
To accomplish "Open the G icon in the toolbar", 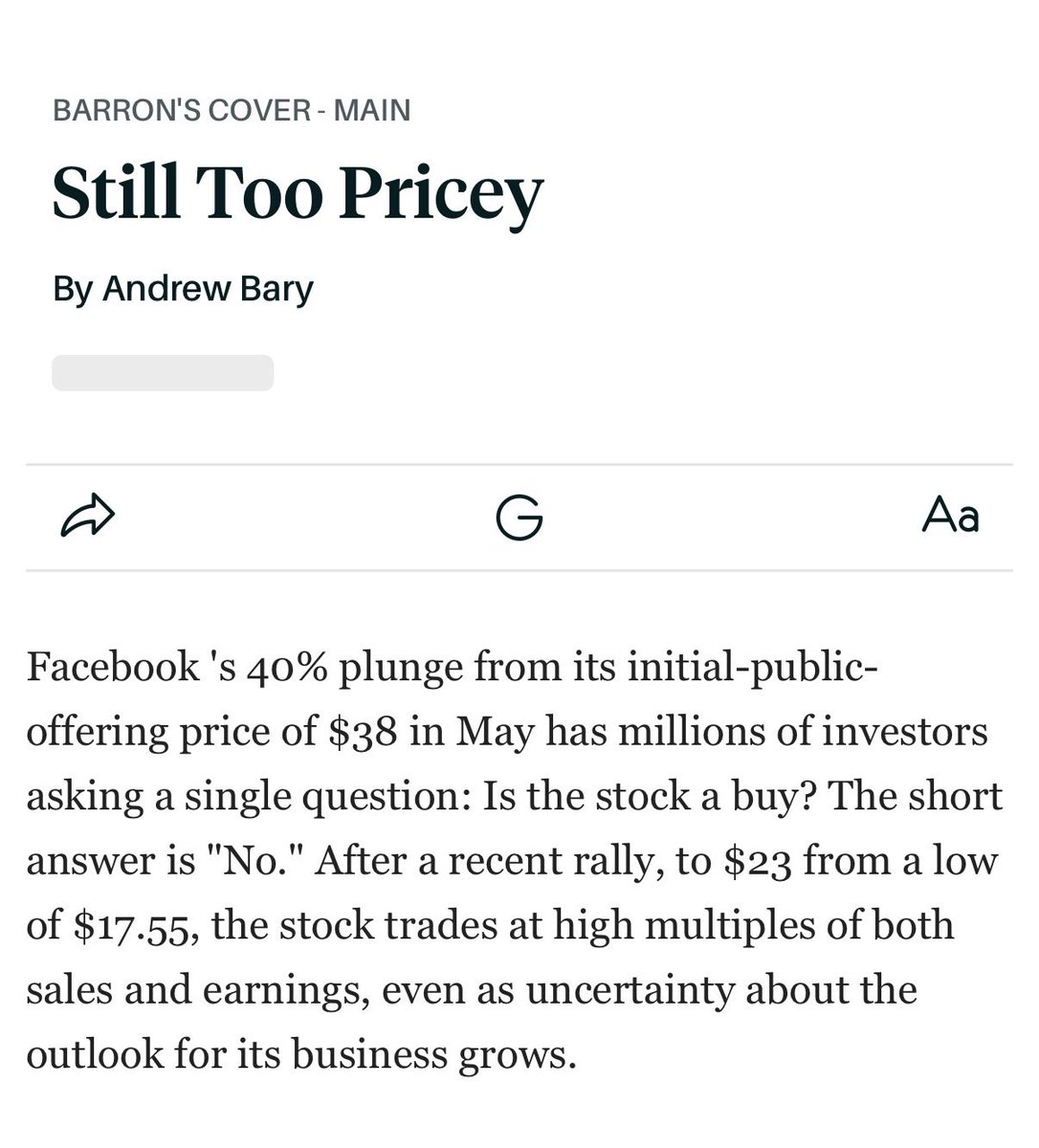I will coord(519,518).
